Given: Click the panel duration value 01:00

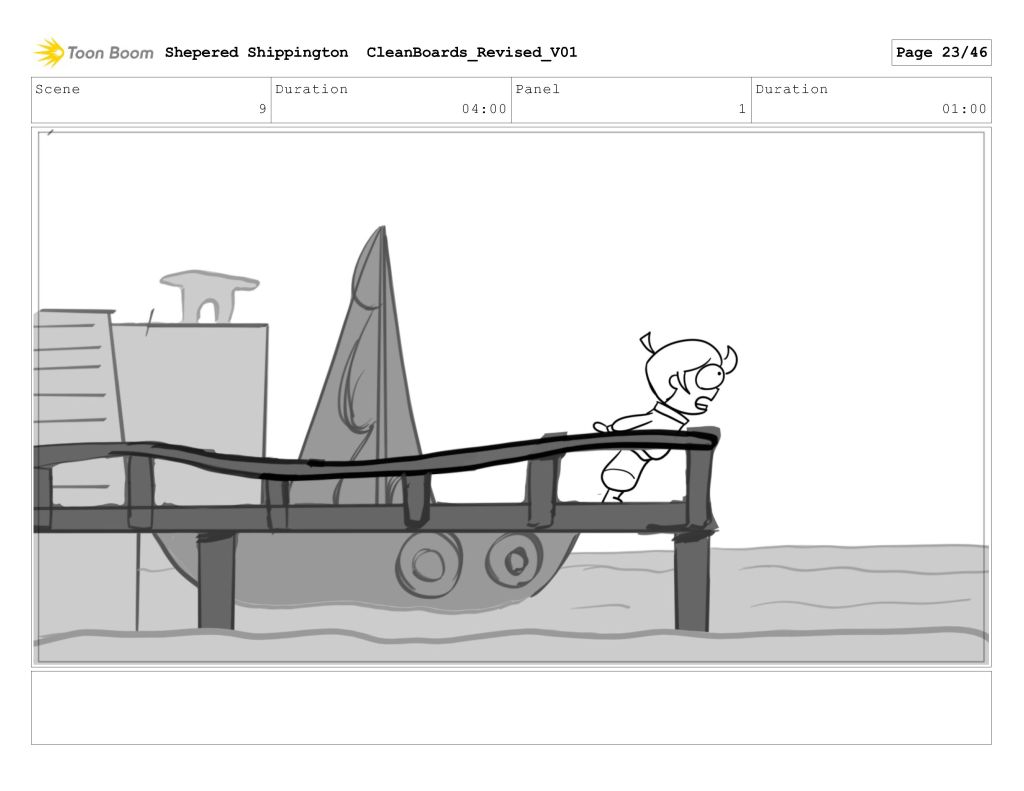Looking at the screenshot, I should (964, 109).
